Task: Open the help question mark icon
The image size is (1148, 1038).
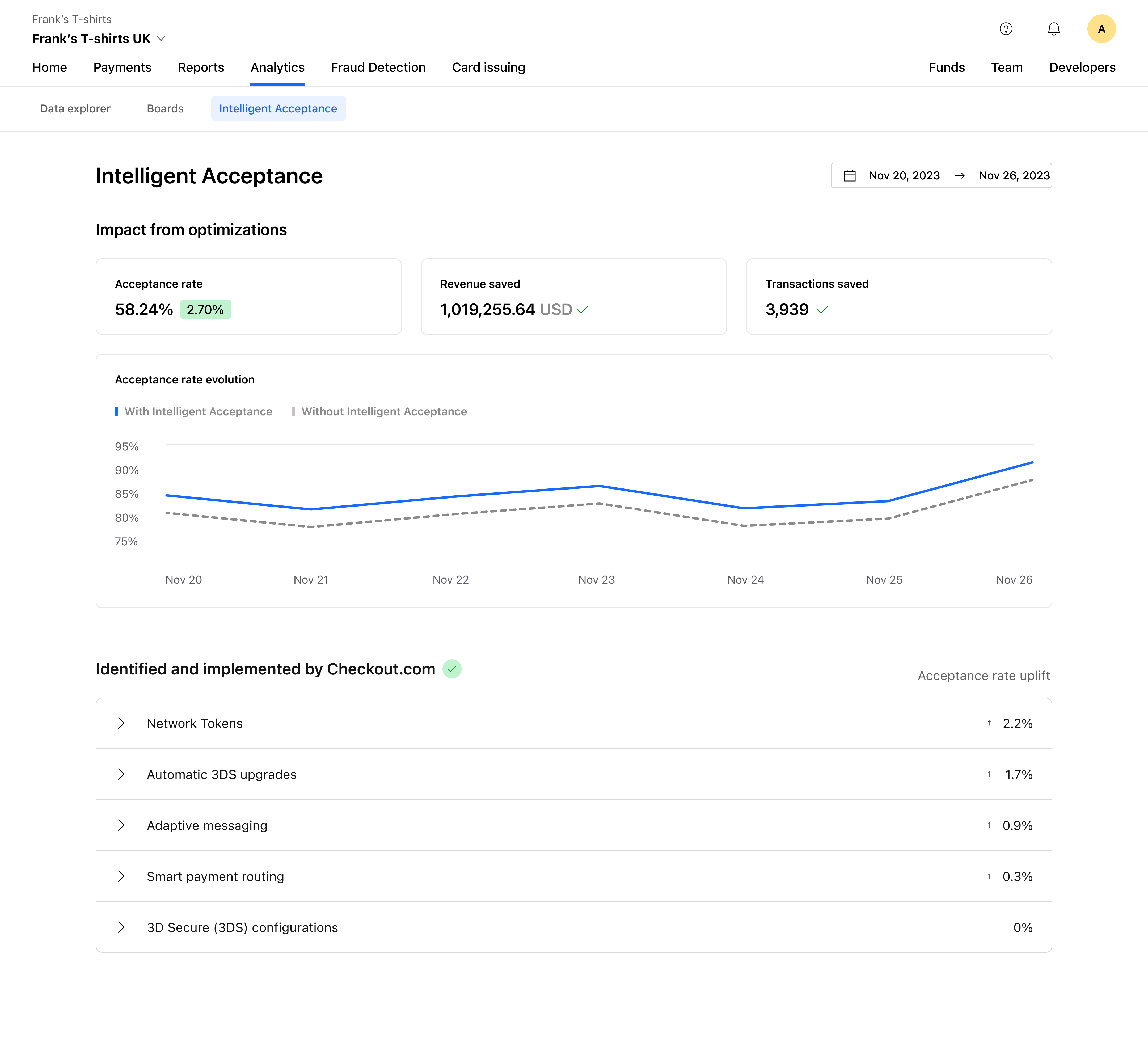Action: point(1006,29)
